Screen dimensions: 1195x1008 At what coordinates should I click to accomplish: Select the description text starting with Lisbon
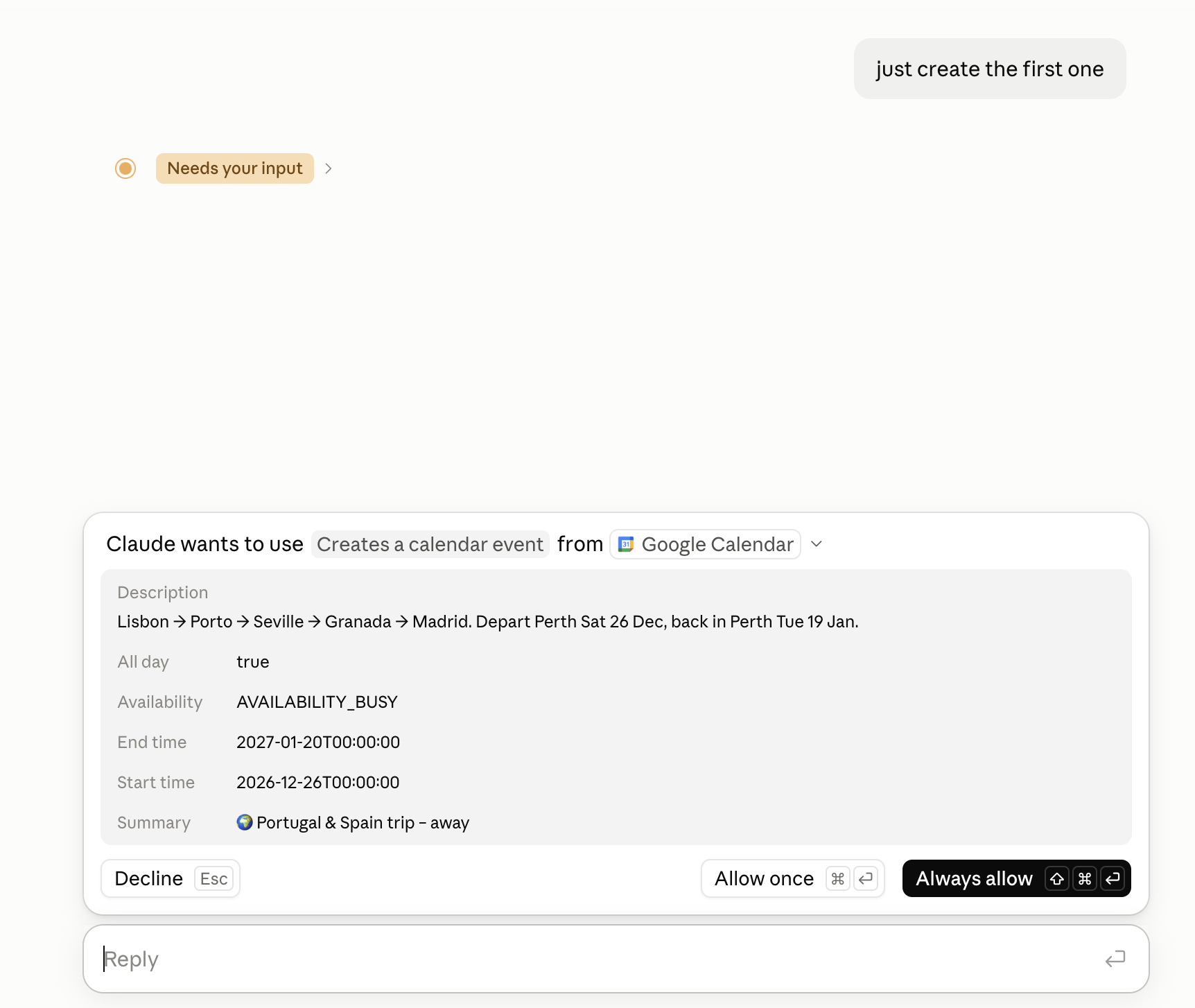tap(488, 622)
